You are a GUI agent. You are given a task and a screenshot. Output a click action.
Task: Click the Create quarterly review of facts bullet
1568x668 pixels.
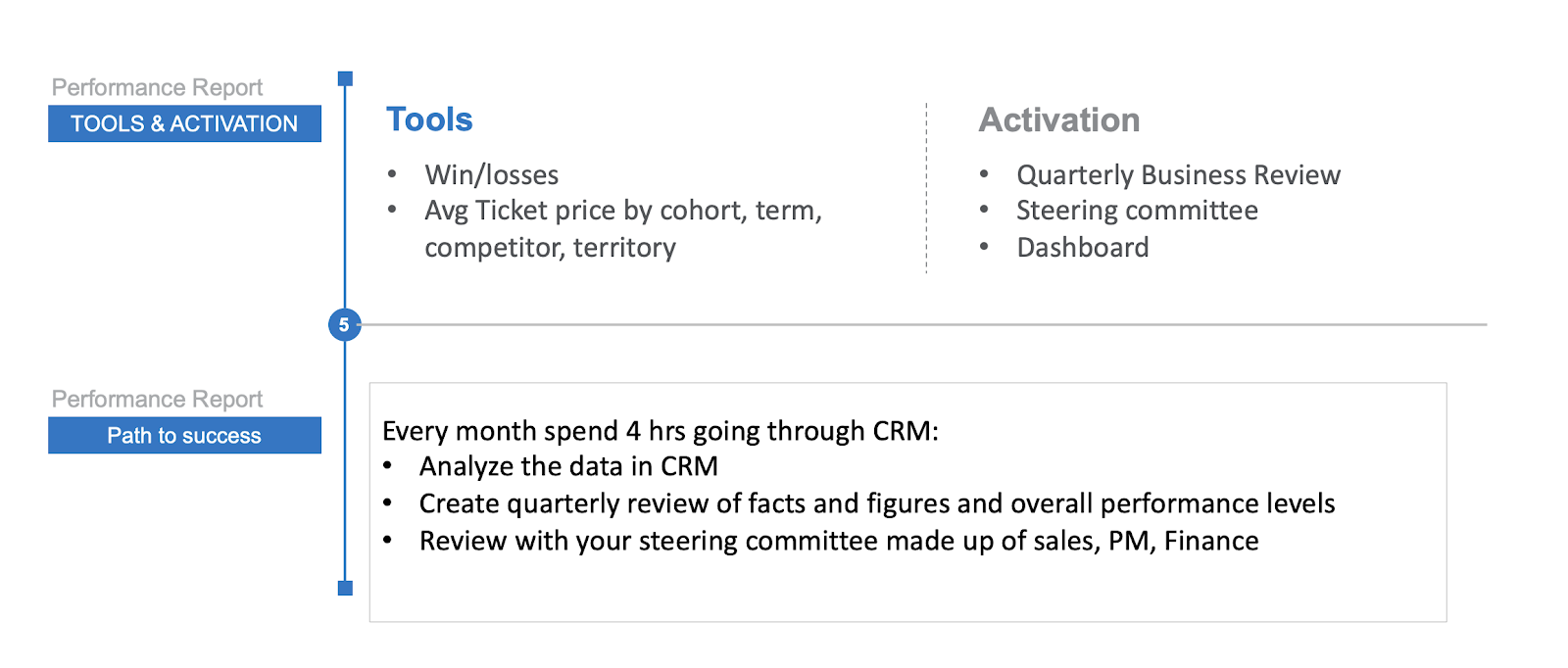877,503
